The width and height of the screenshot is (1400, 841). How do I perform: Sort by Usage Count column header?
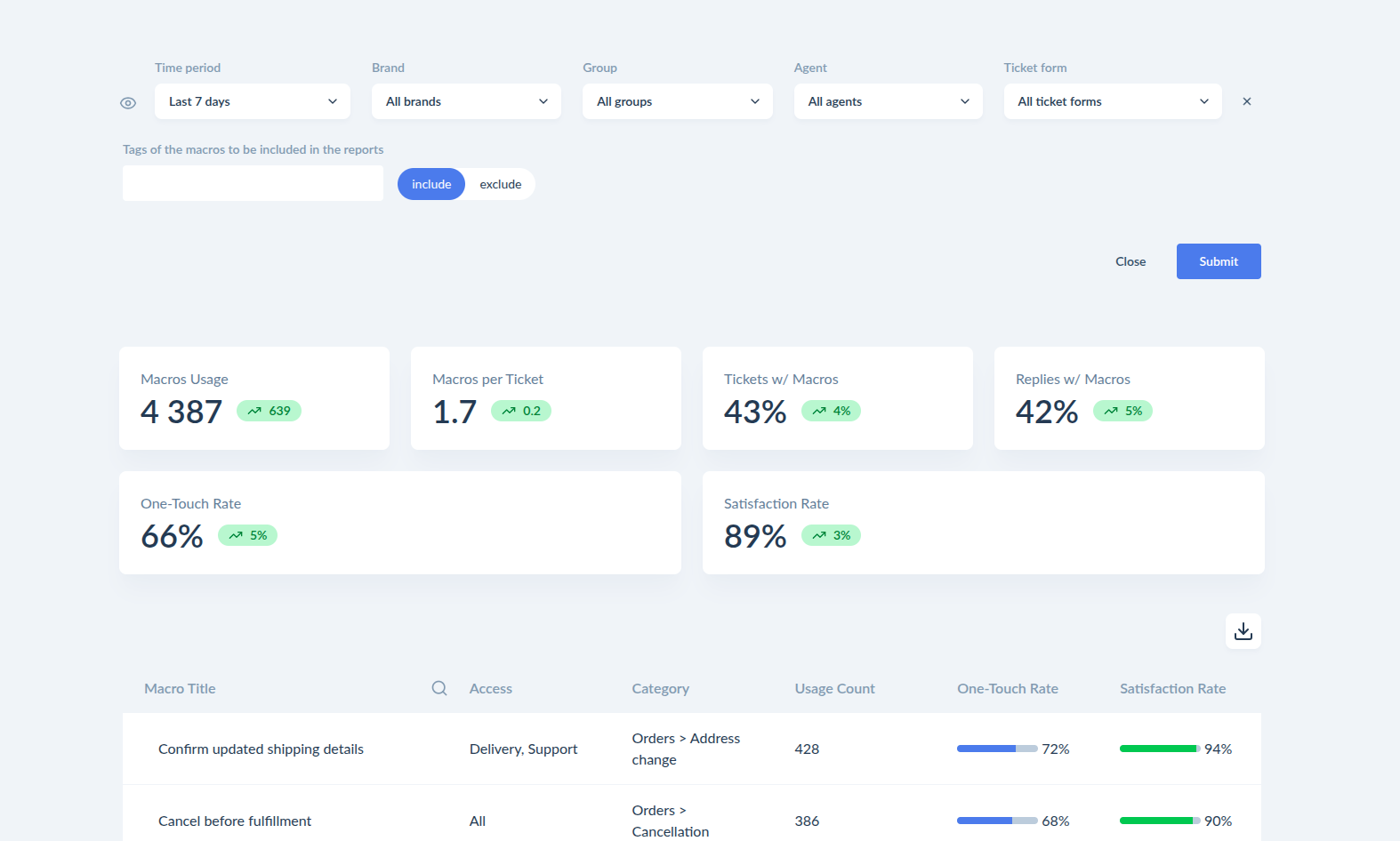tap(834, 688)
